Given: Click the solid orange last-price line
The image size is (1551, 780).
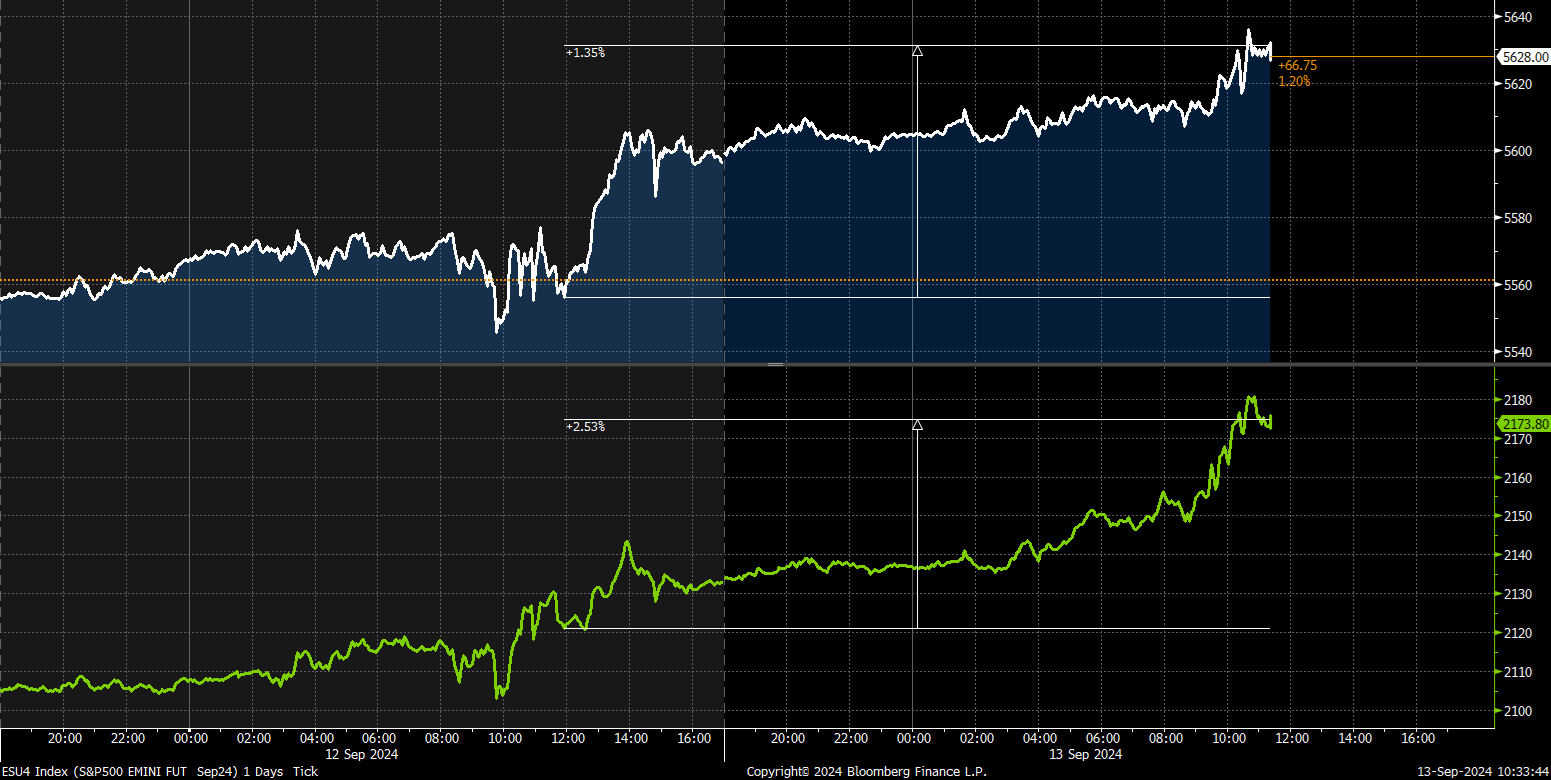Looking at the screenshot, I should pos(1380,57).
